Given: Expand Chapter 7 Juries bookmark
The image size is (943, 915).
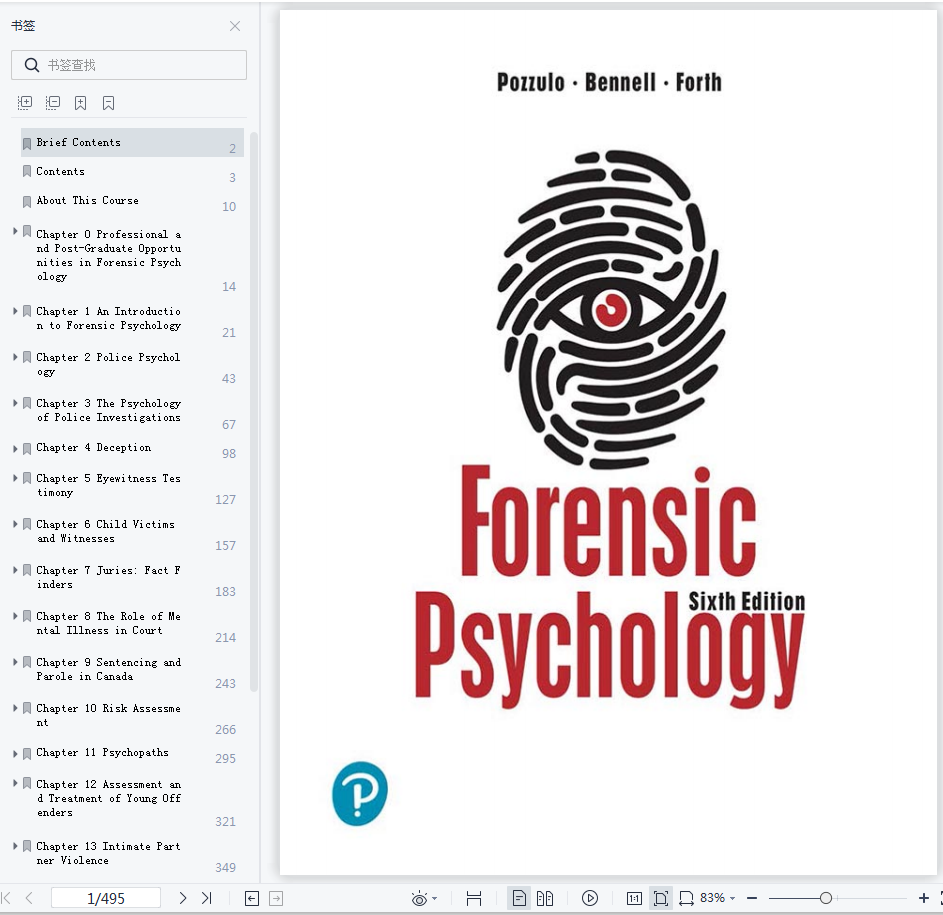Looking at the screenshot, I should pos(15,570).
